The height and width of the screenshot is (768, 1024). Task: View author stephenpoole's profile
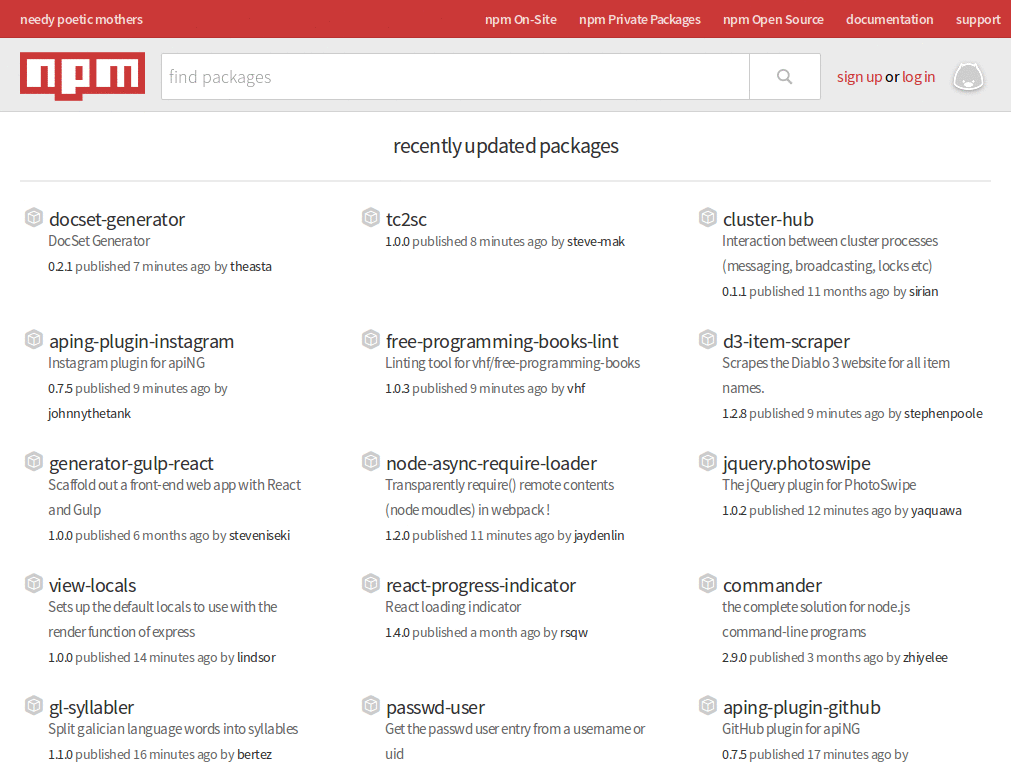click(x=943, y=413)
